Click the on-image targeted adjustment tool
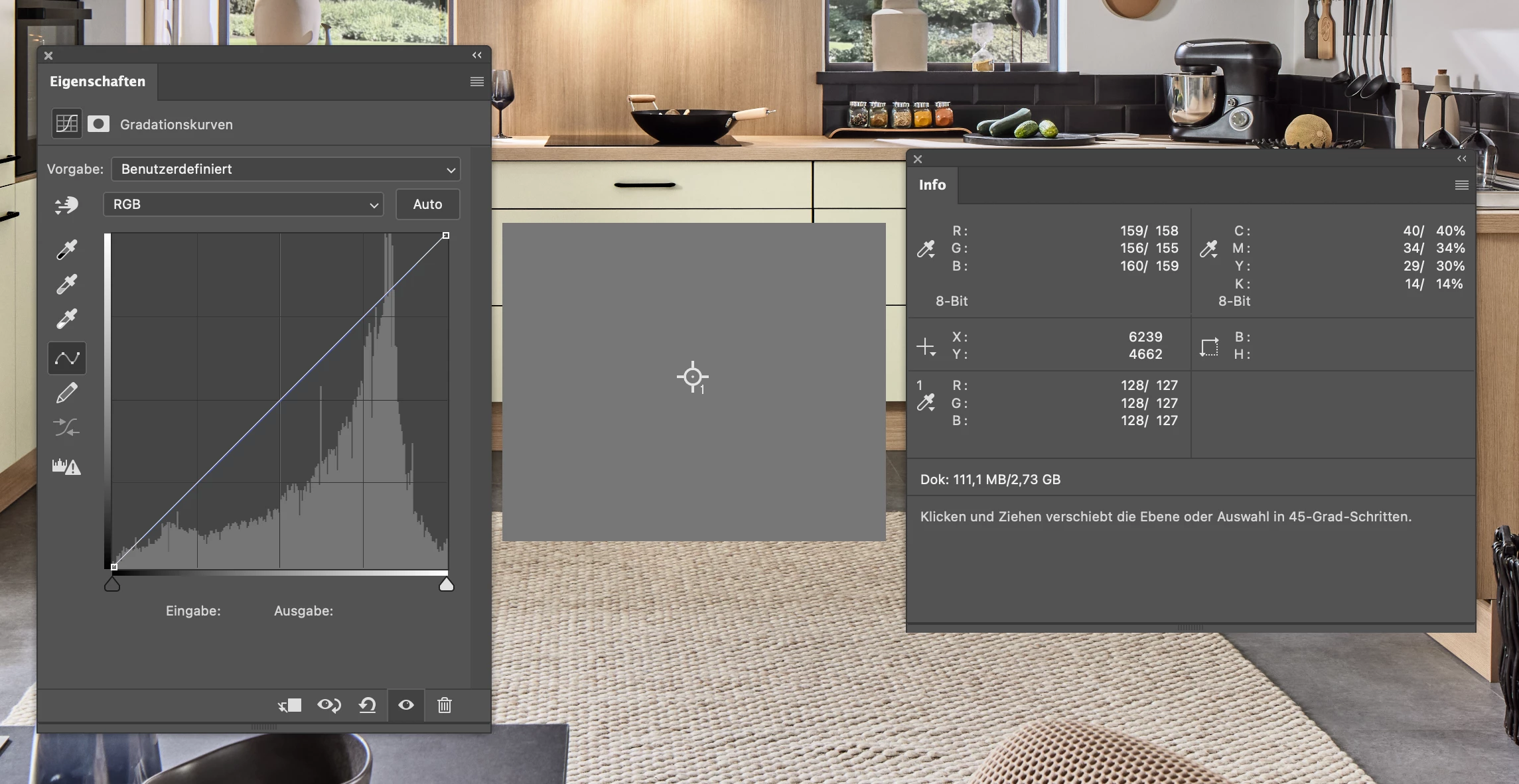The image size is (1519, 784). [x=66, y=205]
